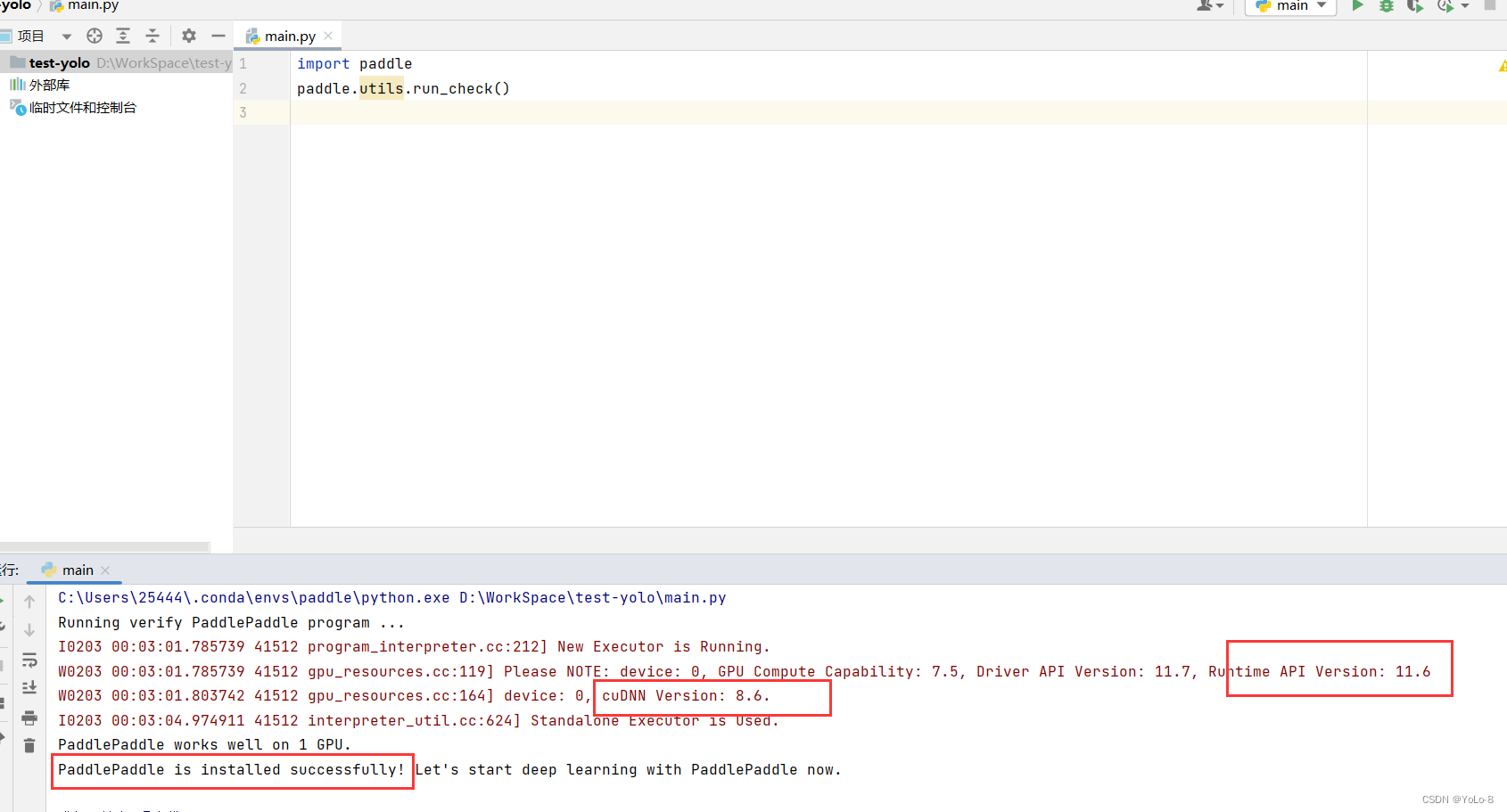Select the test-yolo project folder
The height and width of the screenshot is (812, 1507).
116,62
